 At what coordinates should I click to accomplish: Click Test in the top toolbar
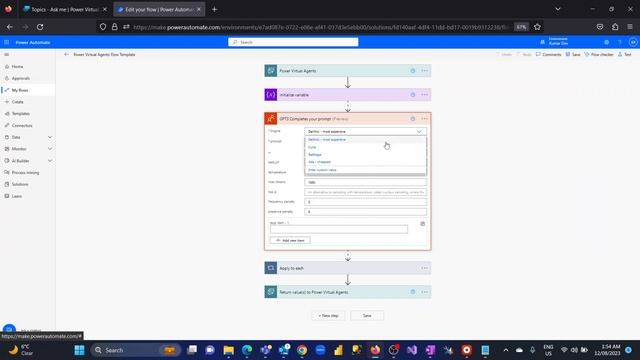(625, 54)
